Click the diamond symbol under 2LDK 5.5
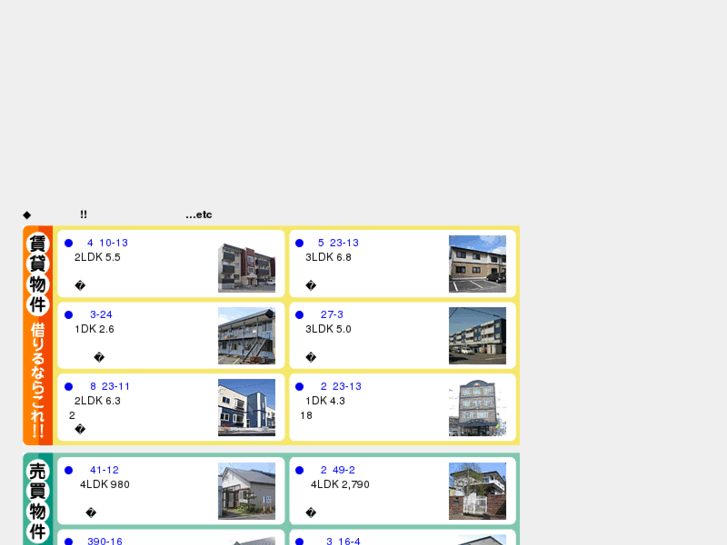The height and width of the screenshot is (545, 727). click(80, 286)
